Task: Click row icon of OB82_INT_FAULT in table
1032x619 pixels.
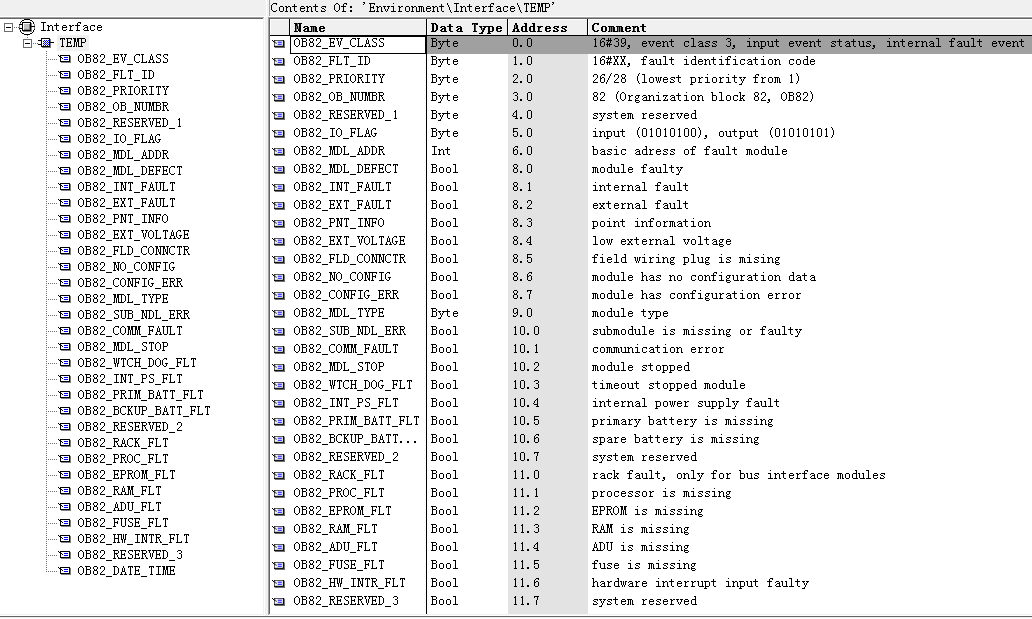Action: tap(279, 188)
